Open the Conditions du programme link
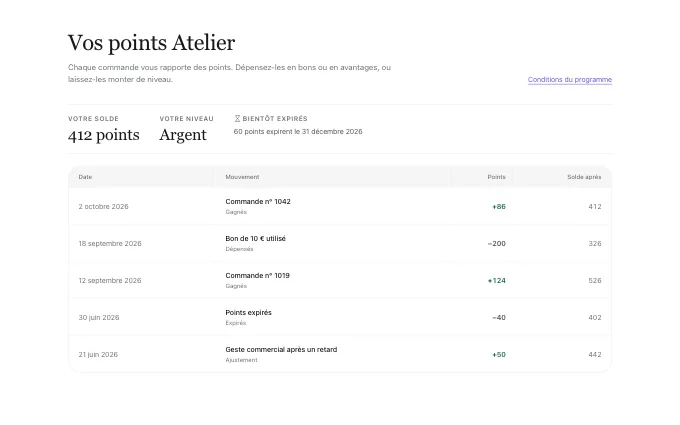 pos(569,79)
